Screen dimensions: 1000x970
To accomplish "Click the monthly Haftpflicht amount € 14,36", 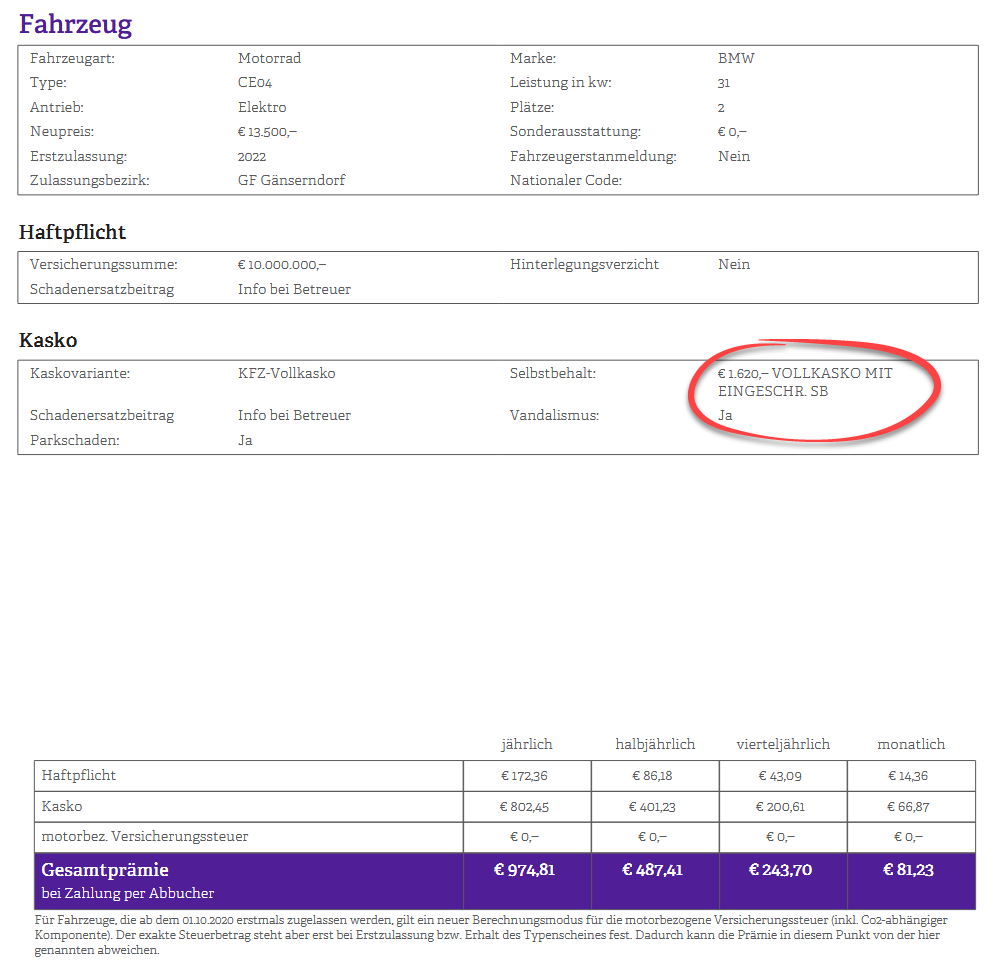I will [x=911, y=776].
